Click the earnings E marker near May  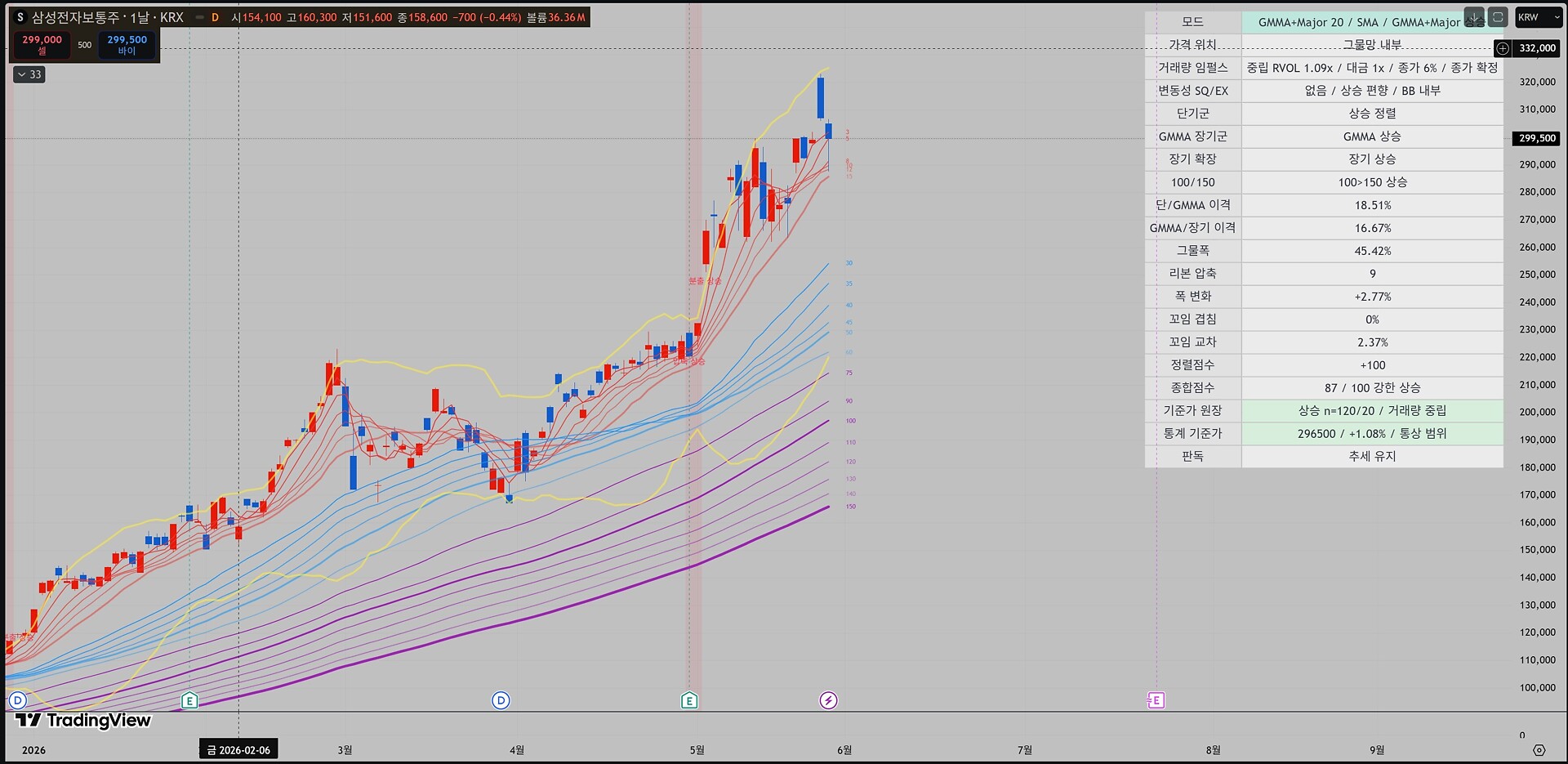click(x=689, y=700)
